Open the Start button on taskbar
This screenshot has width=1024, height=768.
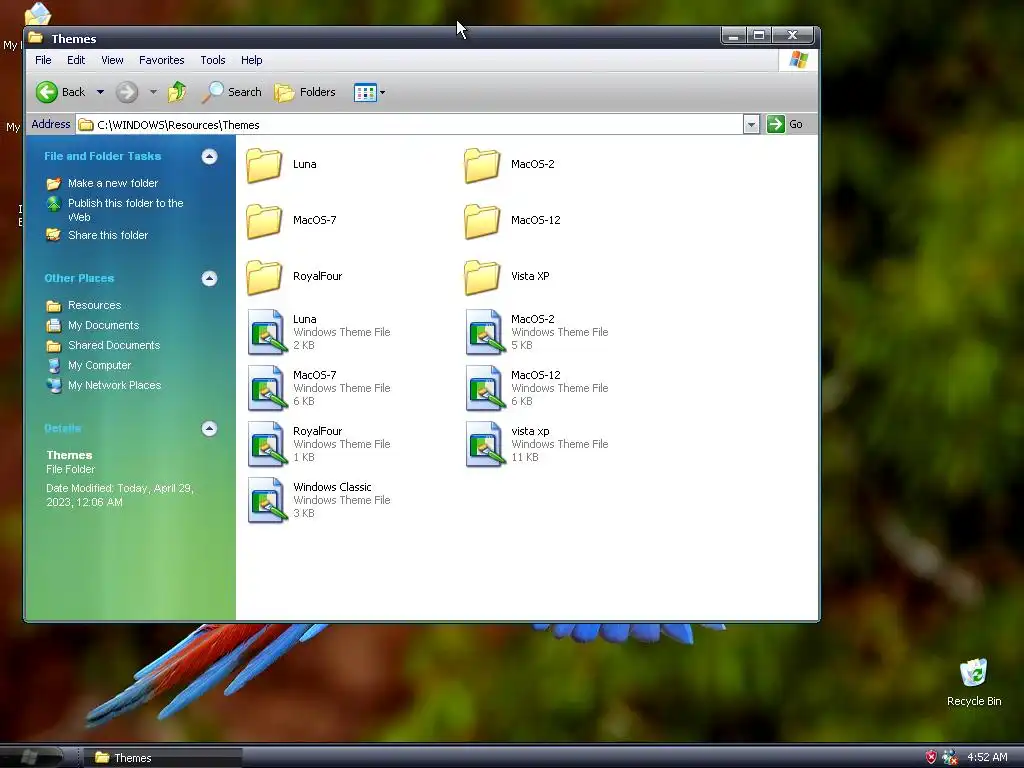[31, 757]
